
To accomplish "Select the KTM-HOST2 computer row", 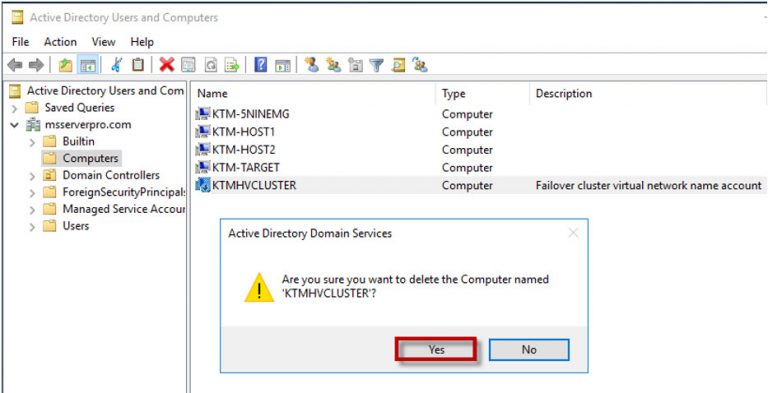I will (x=480, y=149).
